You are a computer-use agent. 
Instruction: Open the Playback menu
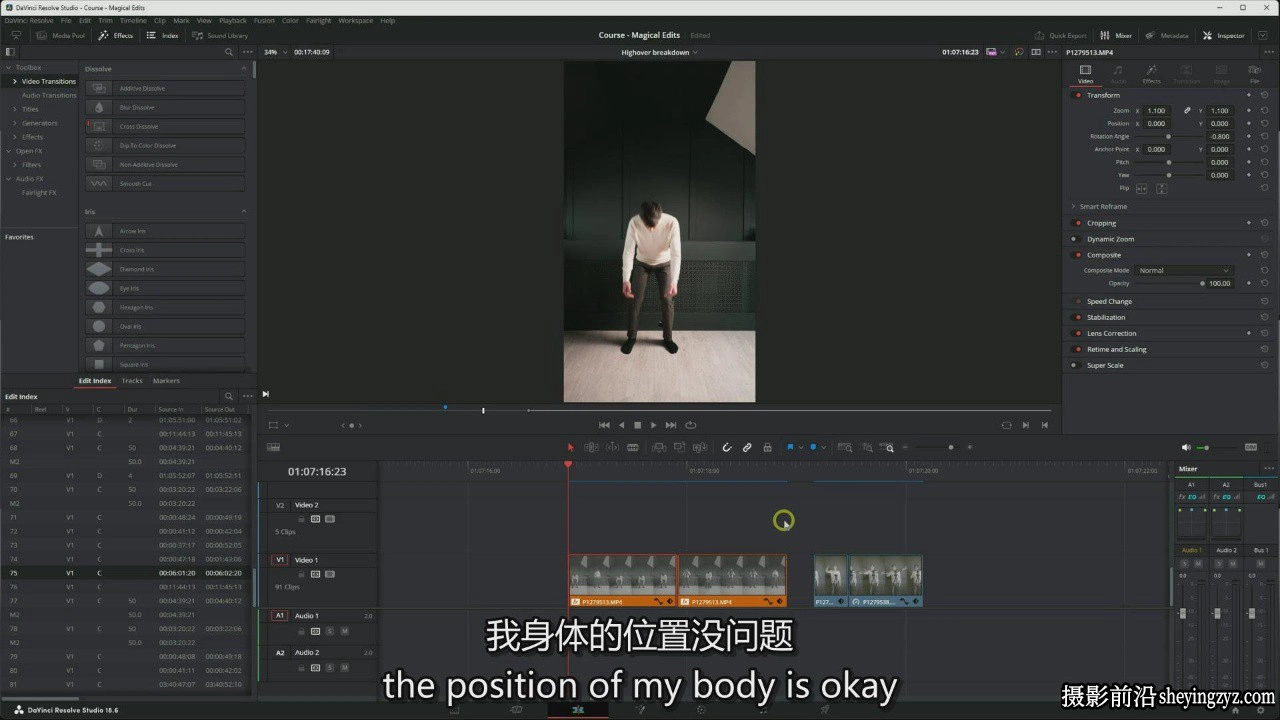[233, 20]
